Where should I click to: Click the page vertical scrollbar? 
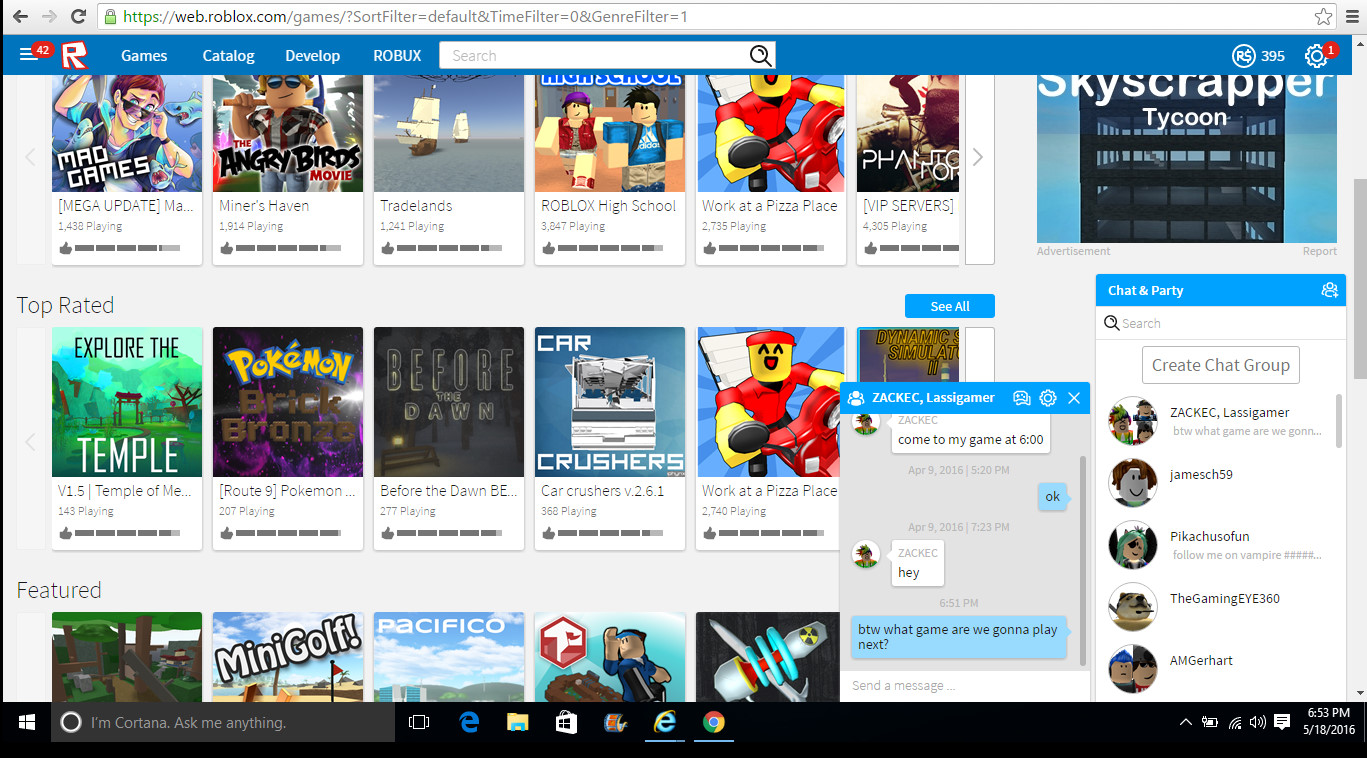[x=1359, y=278]
